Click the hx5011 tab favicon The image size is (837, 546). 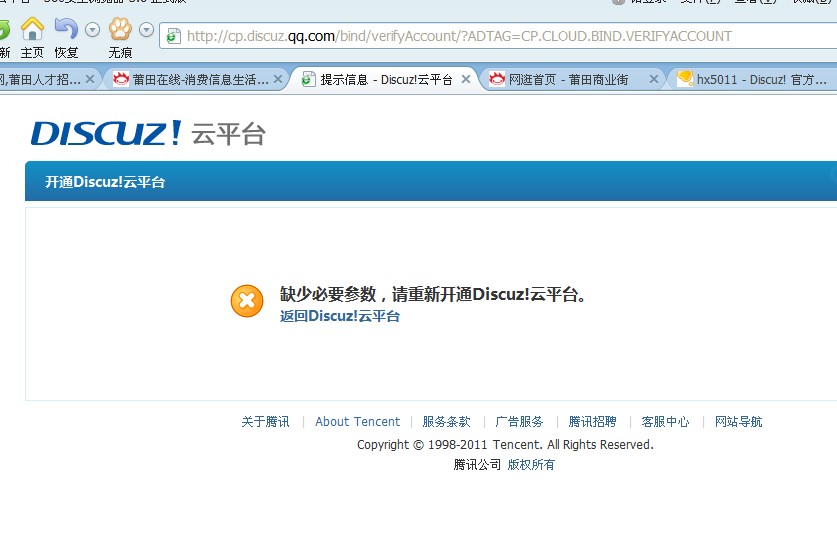click(x=685, y=79)
